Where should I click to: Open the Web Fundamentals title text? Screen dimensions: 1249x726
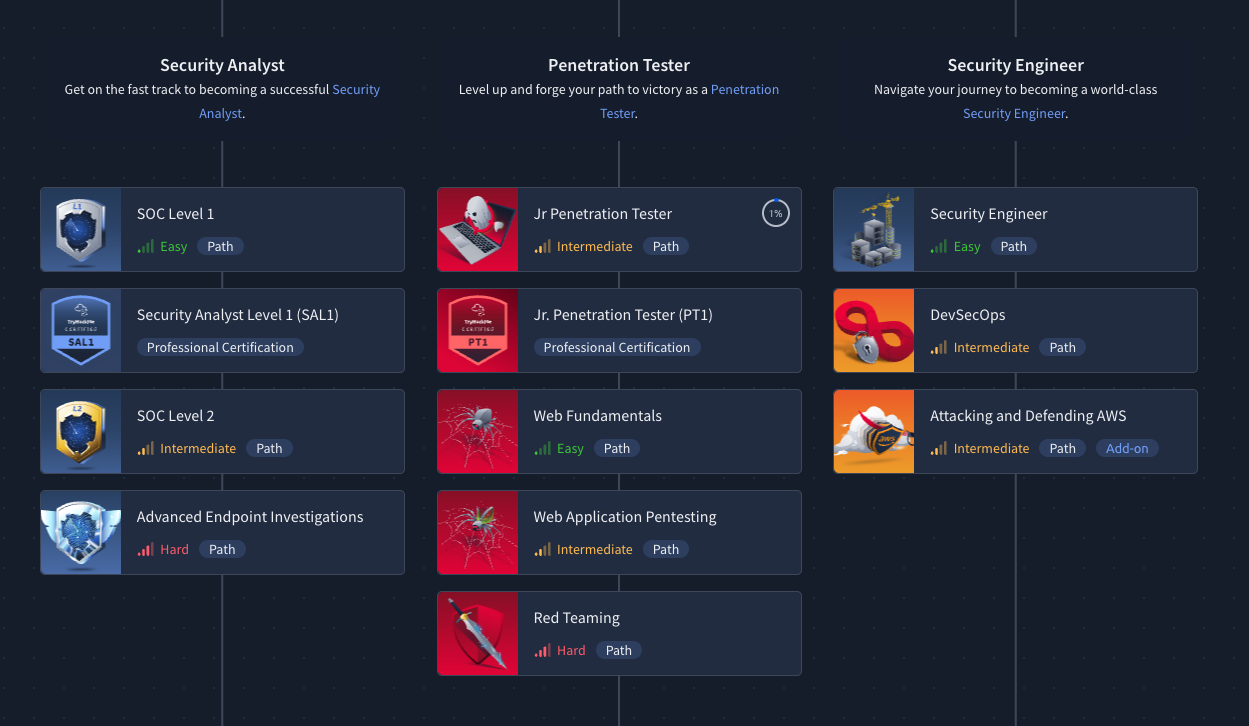[598, 416]
